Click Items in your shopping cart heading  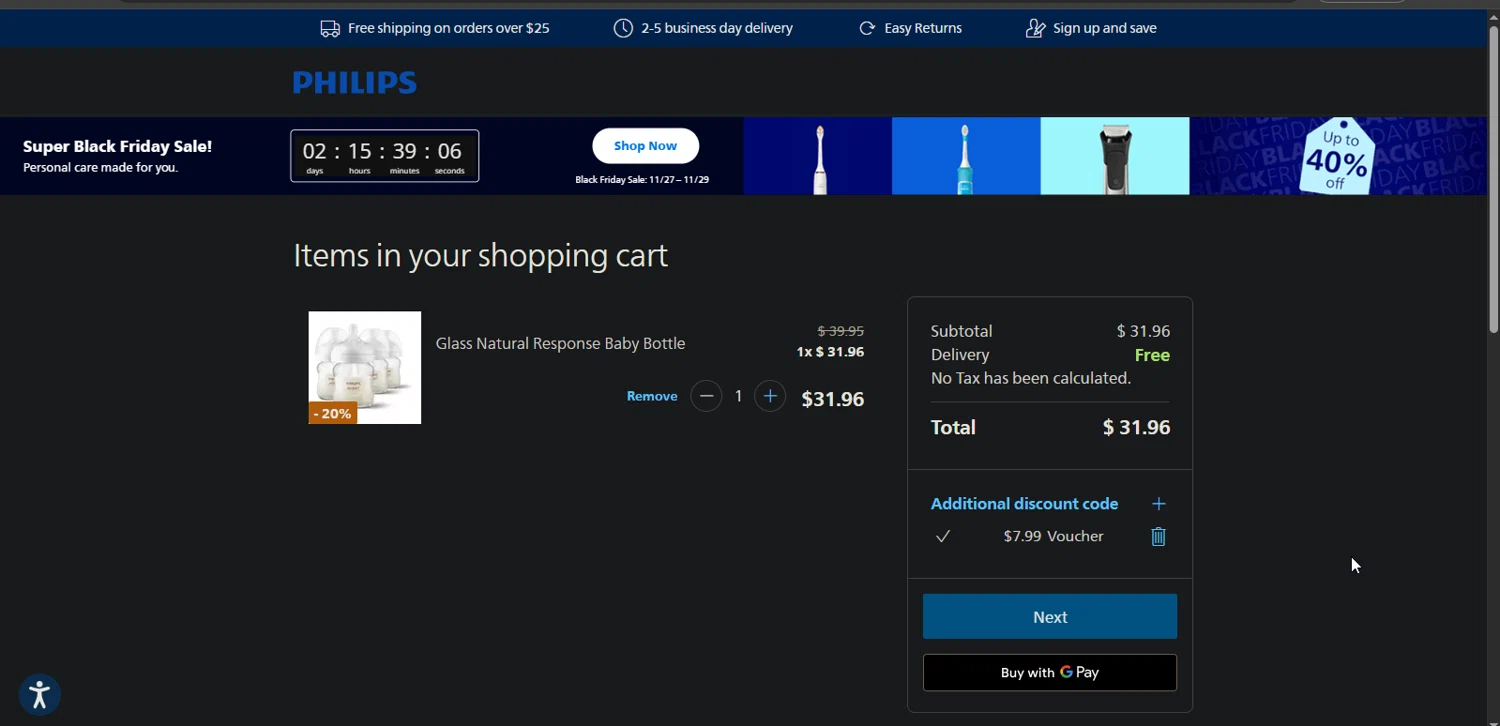coord(480,256)
